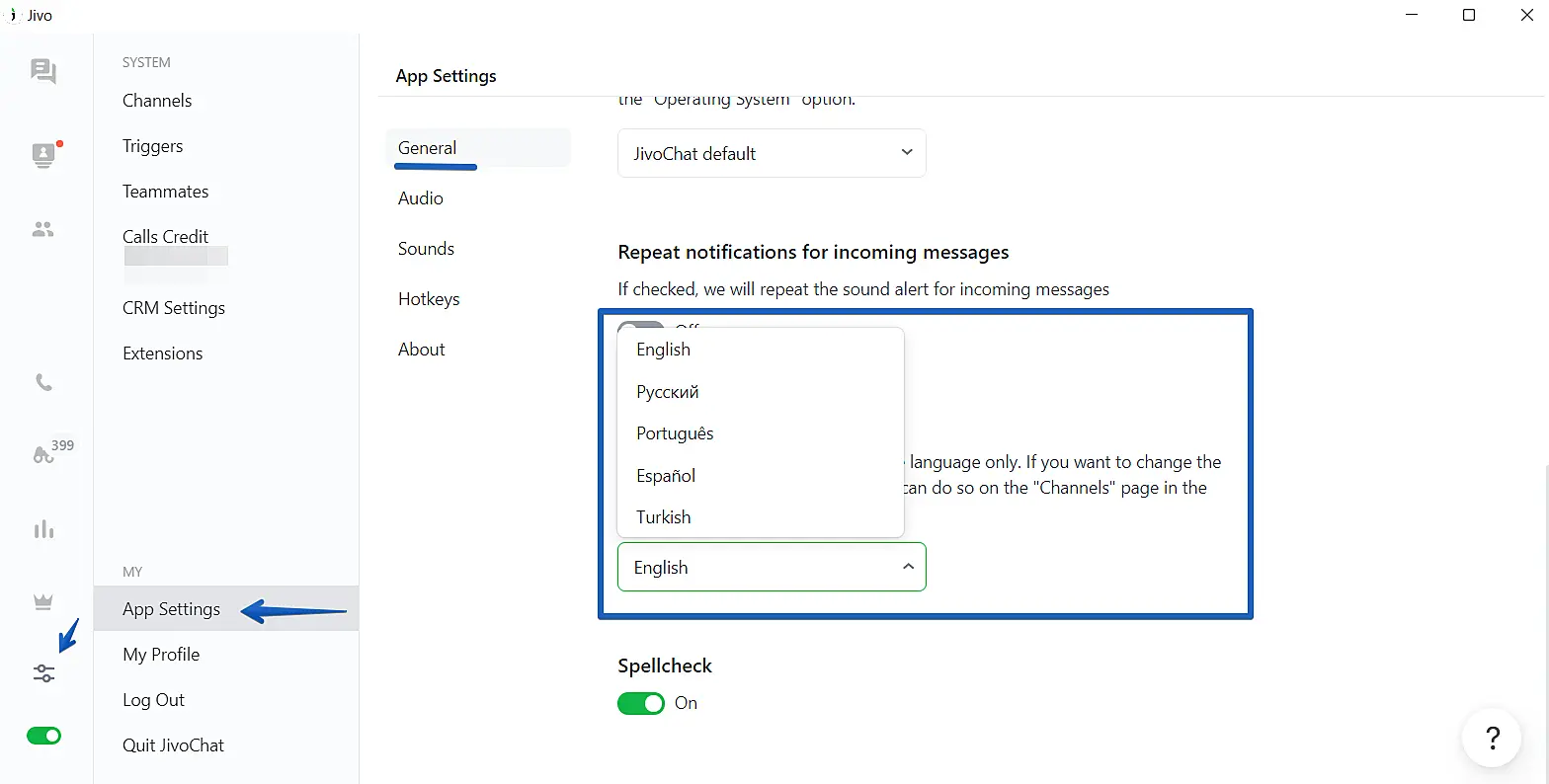Click the crown upgrade icon

tap(43, 602)
